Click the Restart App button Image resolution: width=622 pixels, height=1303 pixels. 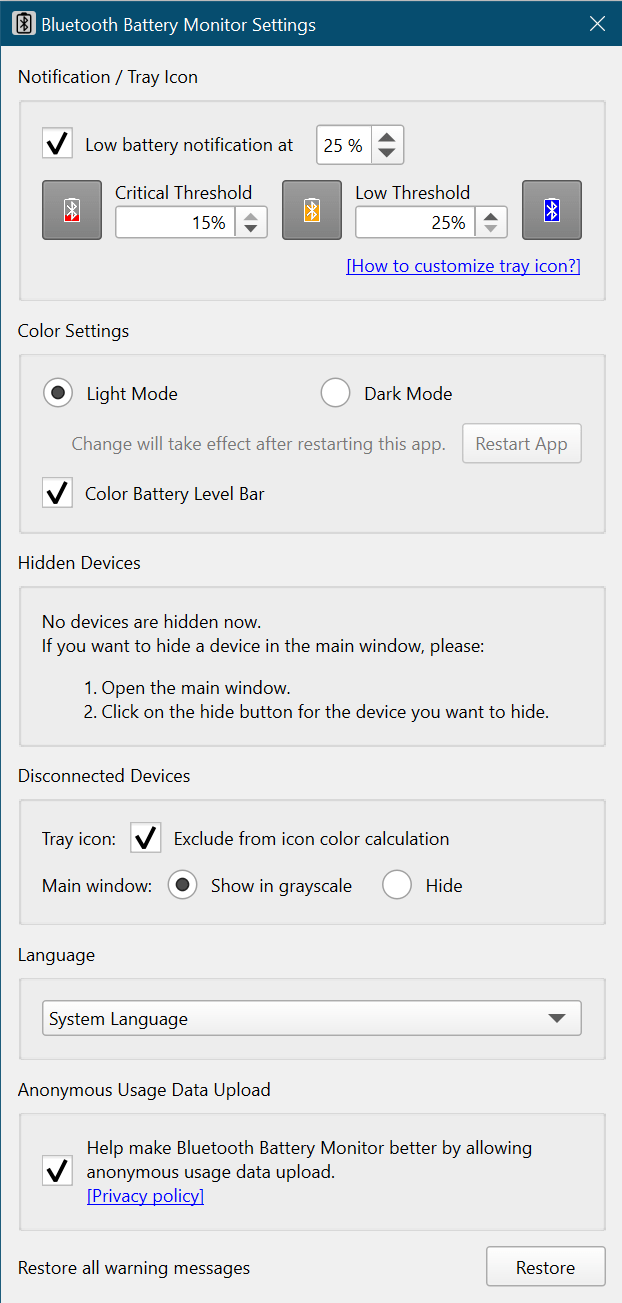pos(521,443)
